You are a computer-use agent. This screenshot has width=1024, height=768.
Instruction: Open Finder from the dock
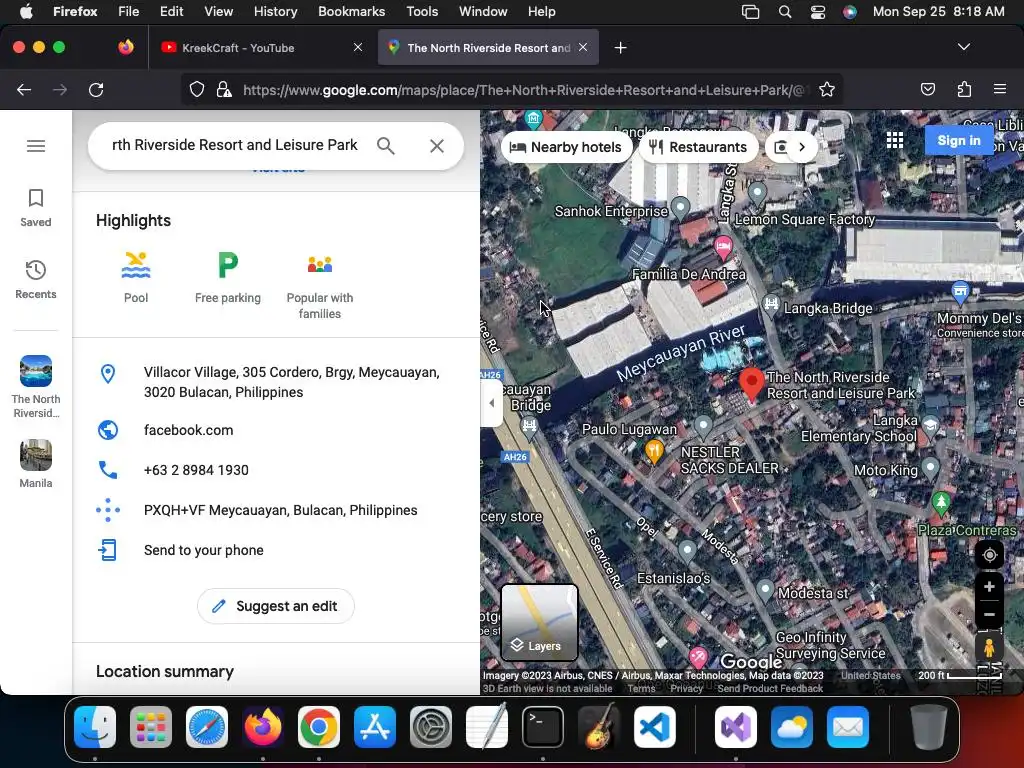point(95,726)
